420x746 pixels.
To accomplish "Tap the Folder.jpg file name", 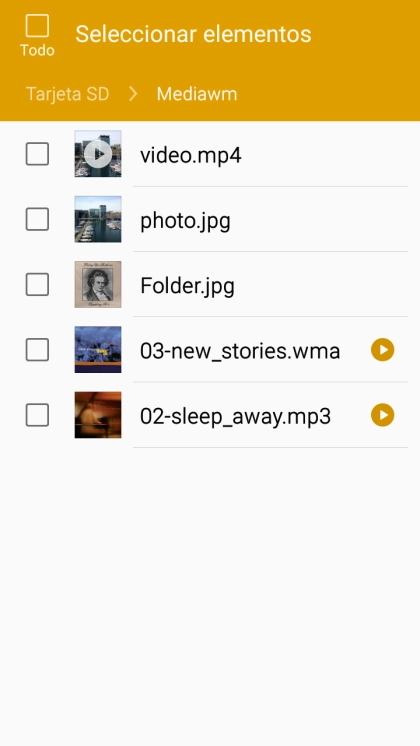I will (x=187, y=286).
